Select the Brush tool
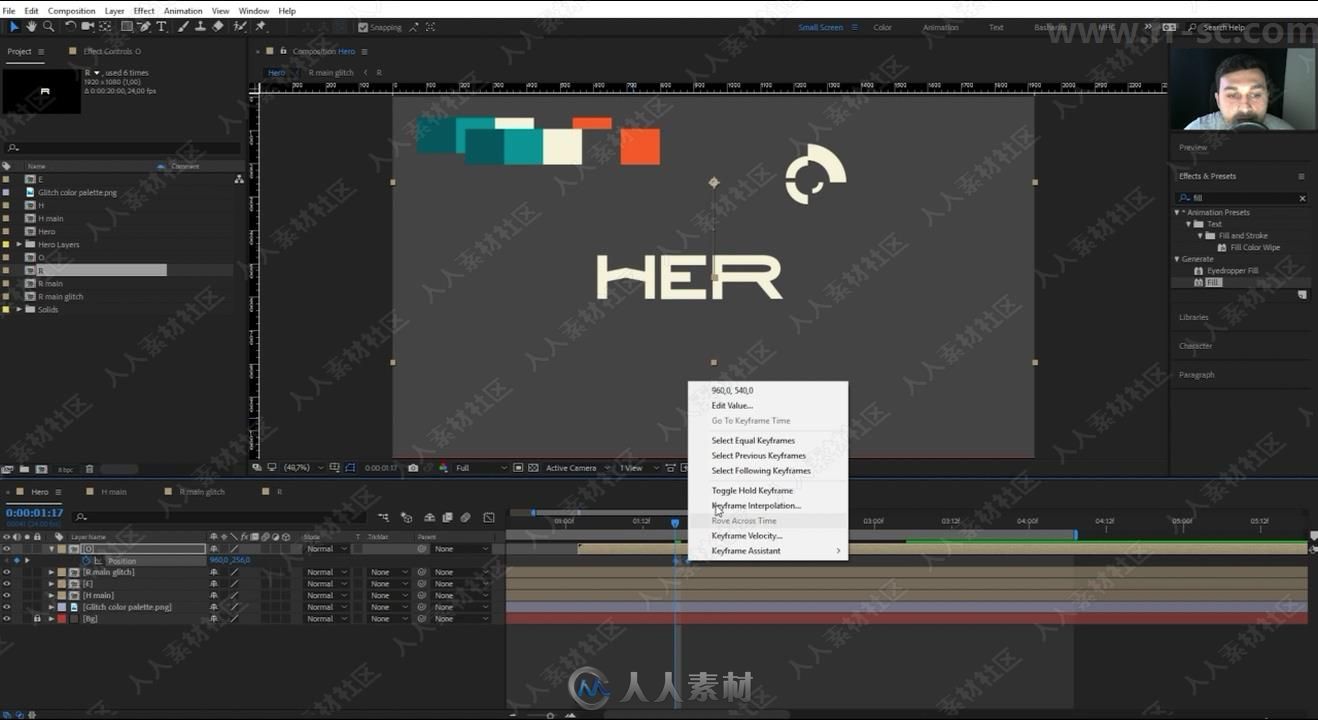The height and width of the screenshot is (720, 1318). coord(184,27)
